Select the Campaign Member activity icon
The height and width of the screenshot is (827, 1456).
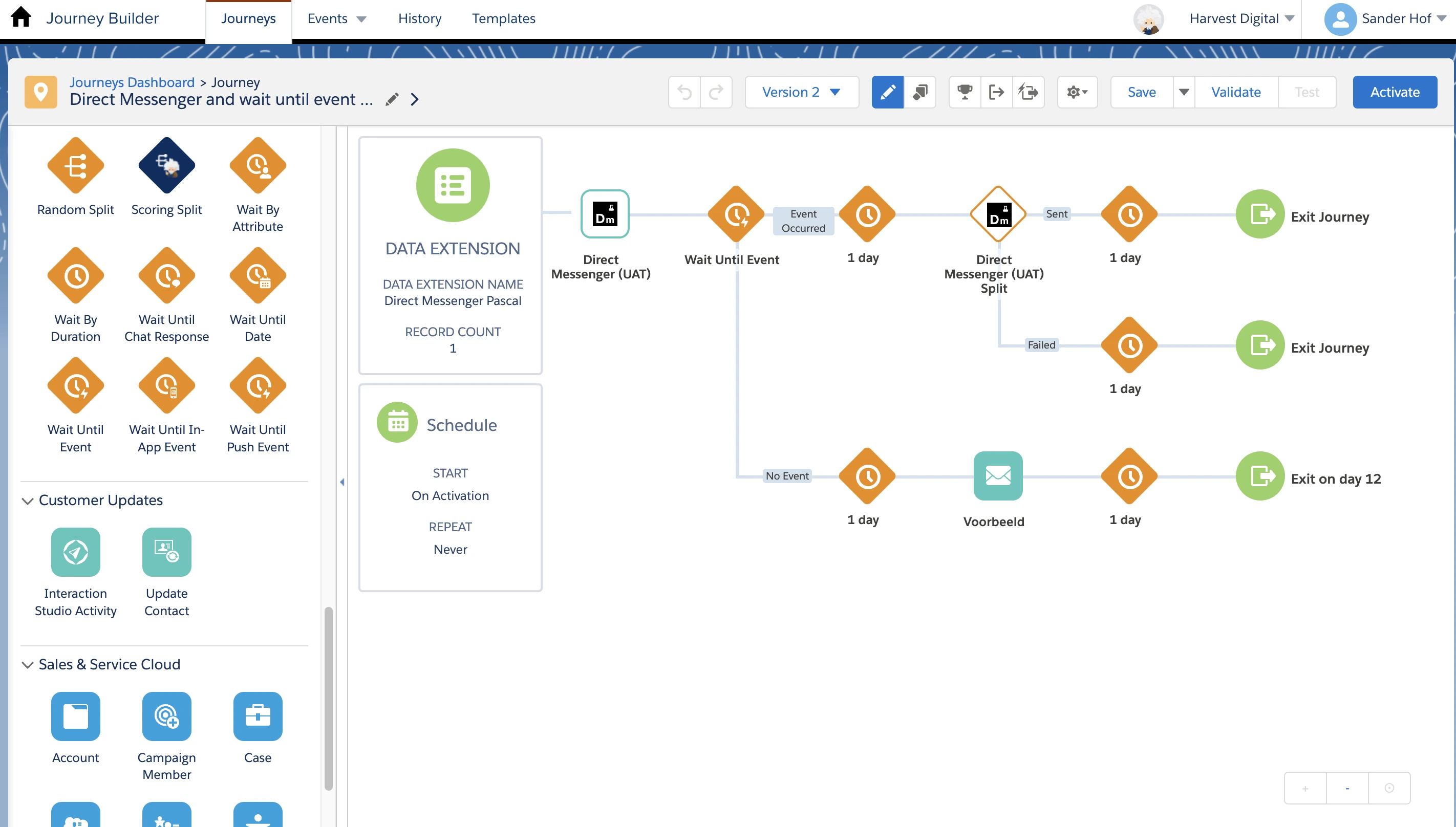166,716
